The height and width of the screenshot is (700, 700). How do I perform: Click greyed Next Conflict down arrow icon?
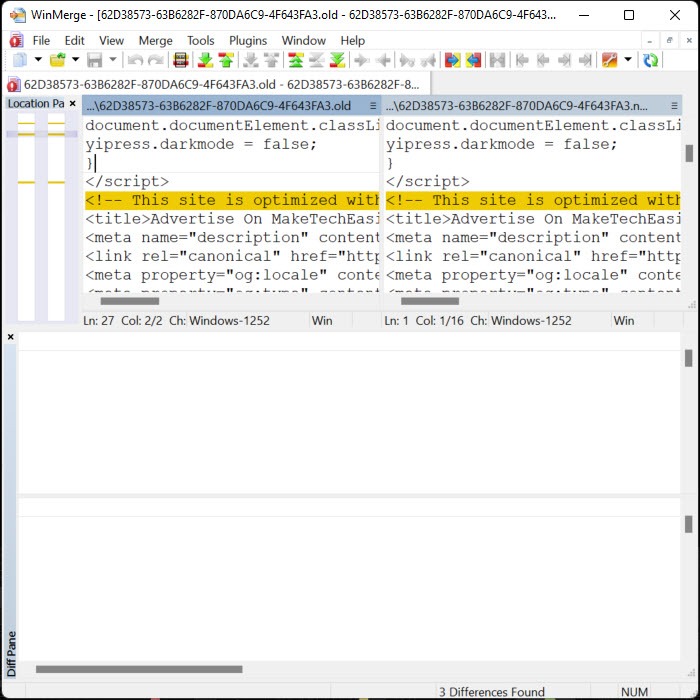tap(250, 60)
